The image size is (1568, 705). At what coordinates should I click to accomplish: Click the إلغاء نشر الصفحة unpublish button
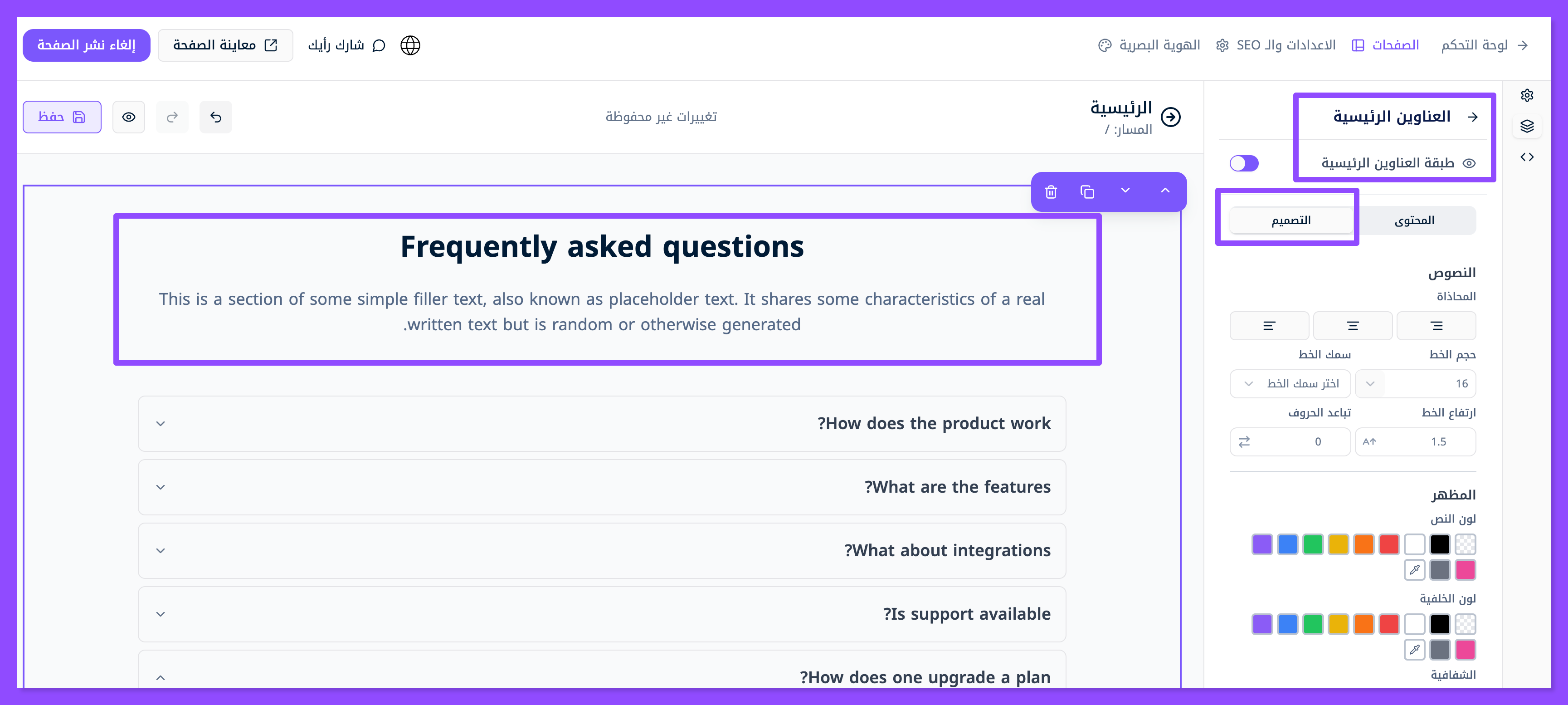point(87,45)
